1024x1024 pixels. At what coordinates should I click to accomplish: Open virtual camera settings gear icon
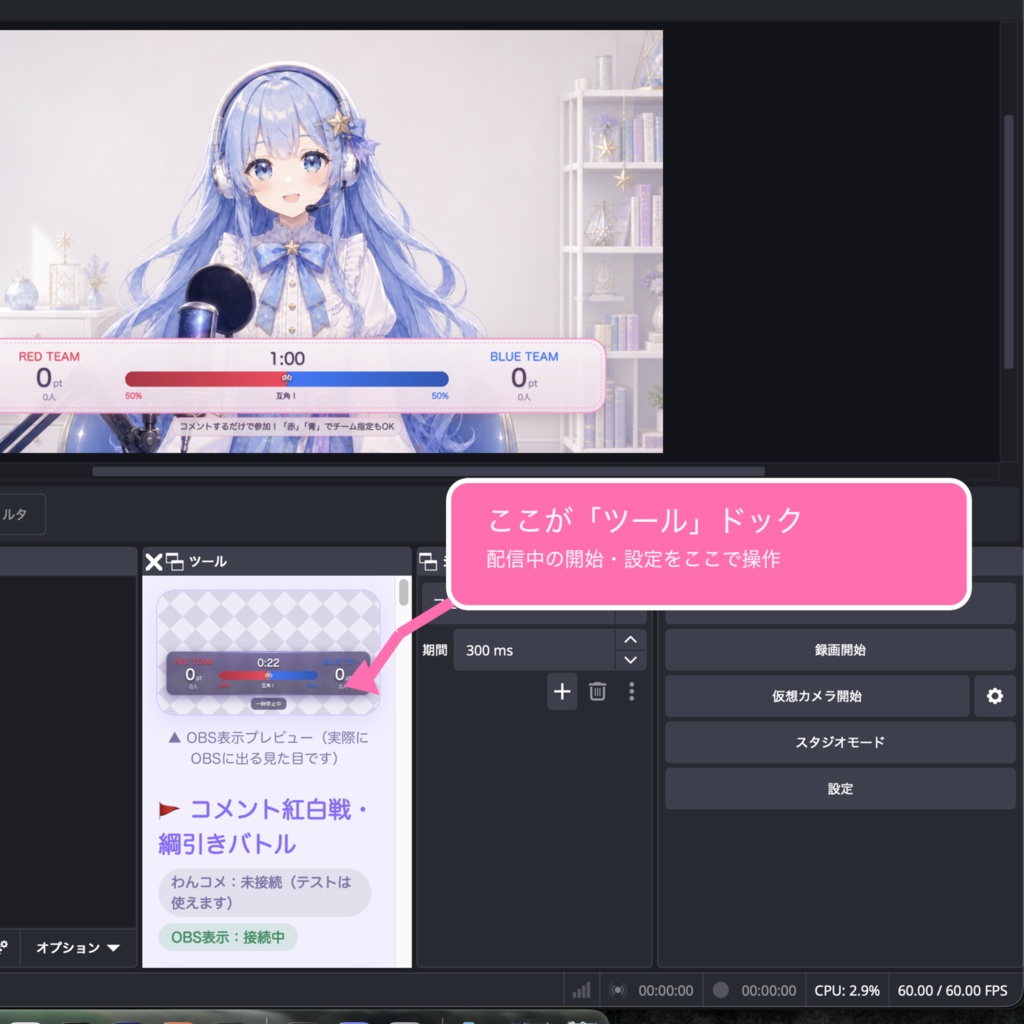coord(995,696)
